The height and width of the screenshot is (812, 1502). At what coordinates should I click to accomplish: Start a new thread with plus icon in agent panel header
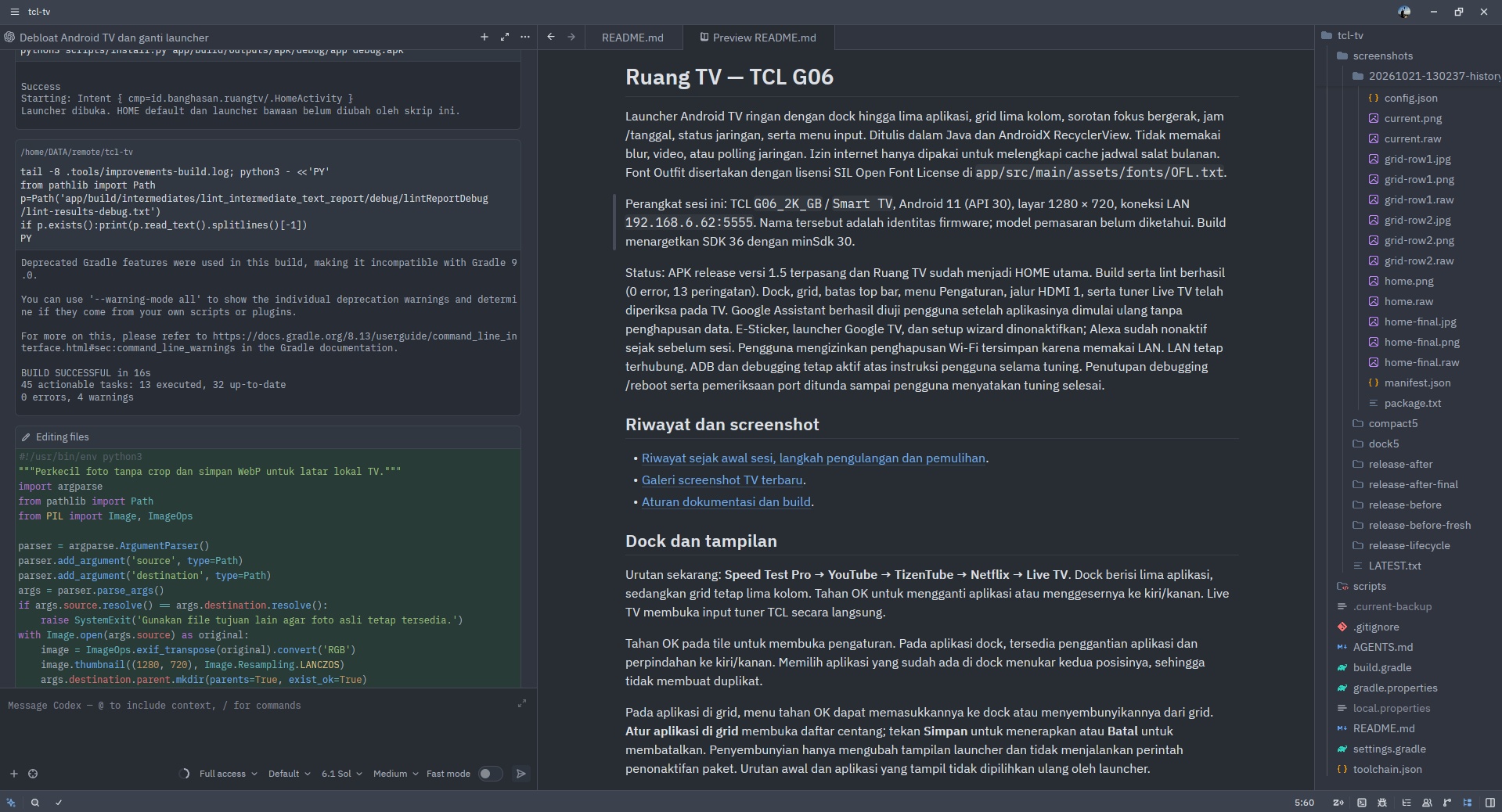click(484, 37)
